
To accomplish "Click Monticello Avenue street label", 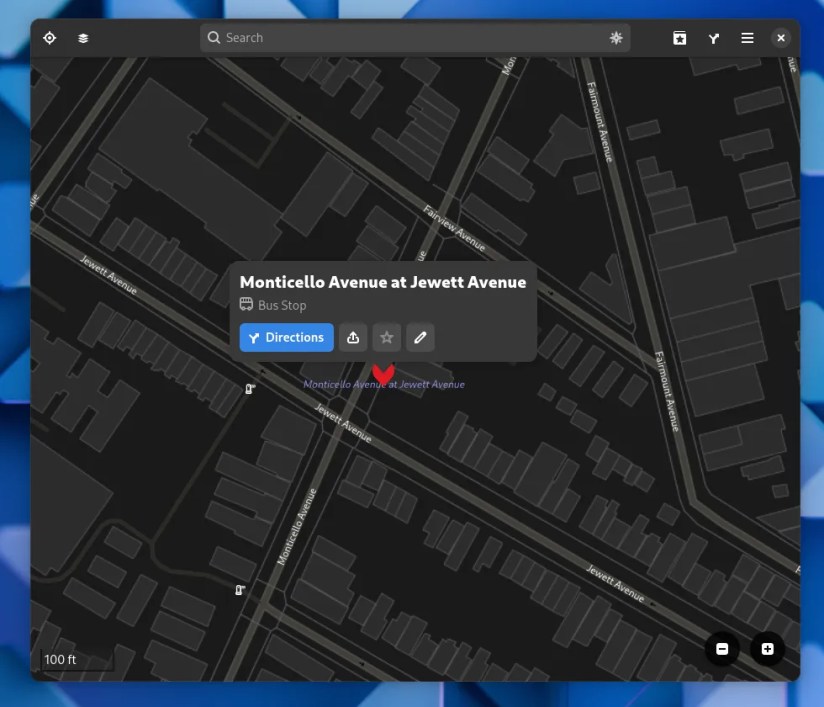I will [x=297, y=527].
